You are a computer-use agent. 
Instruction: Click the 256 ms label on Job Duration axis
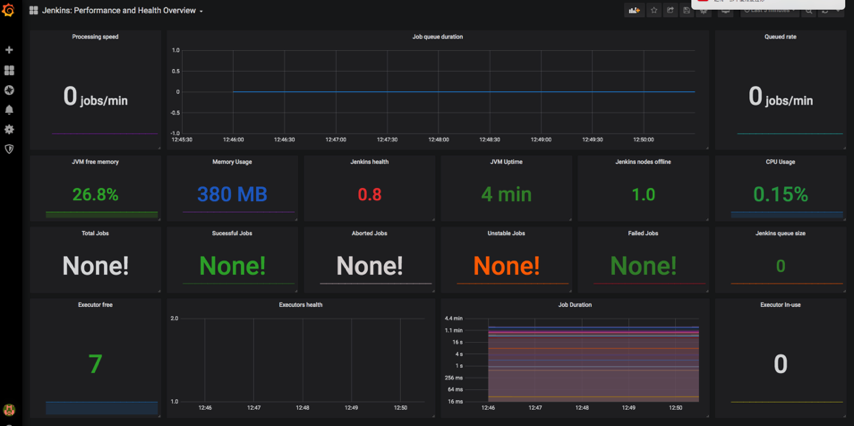454,378
